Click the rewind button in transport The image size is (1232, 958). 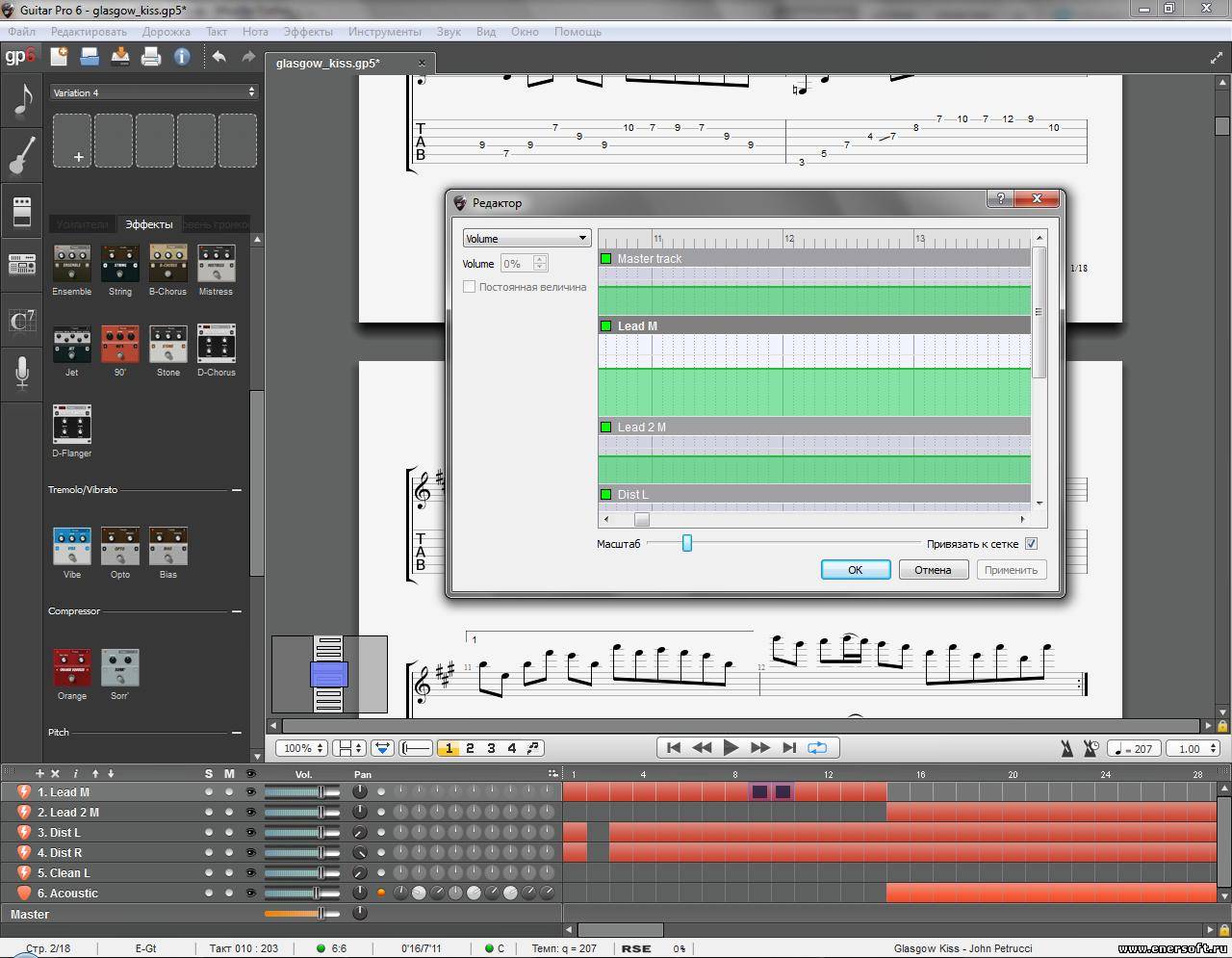coord(702,747)
